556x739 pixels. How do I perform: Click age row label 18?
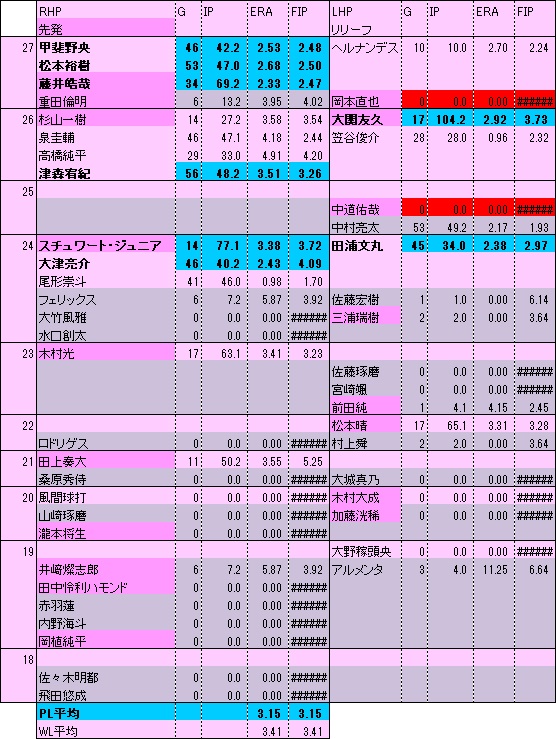click(x=28, y=659)
